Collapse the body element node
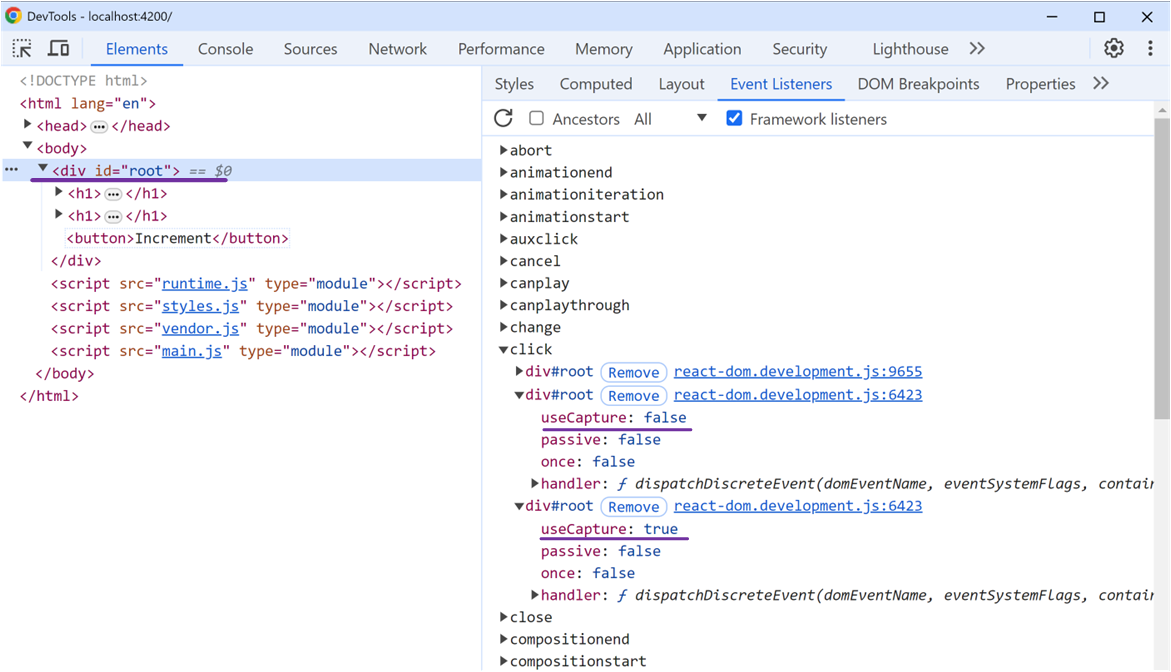Screen dimensions: 1171x672 28,146
